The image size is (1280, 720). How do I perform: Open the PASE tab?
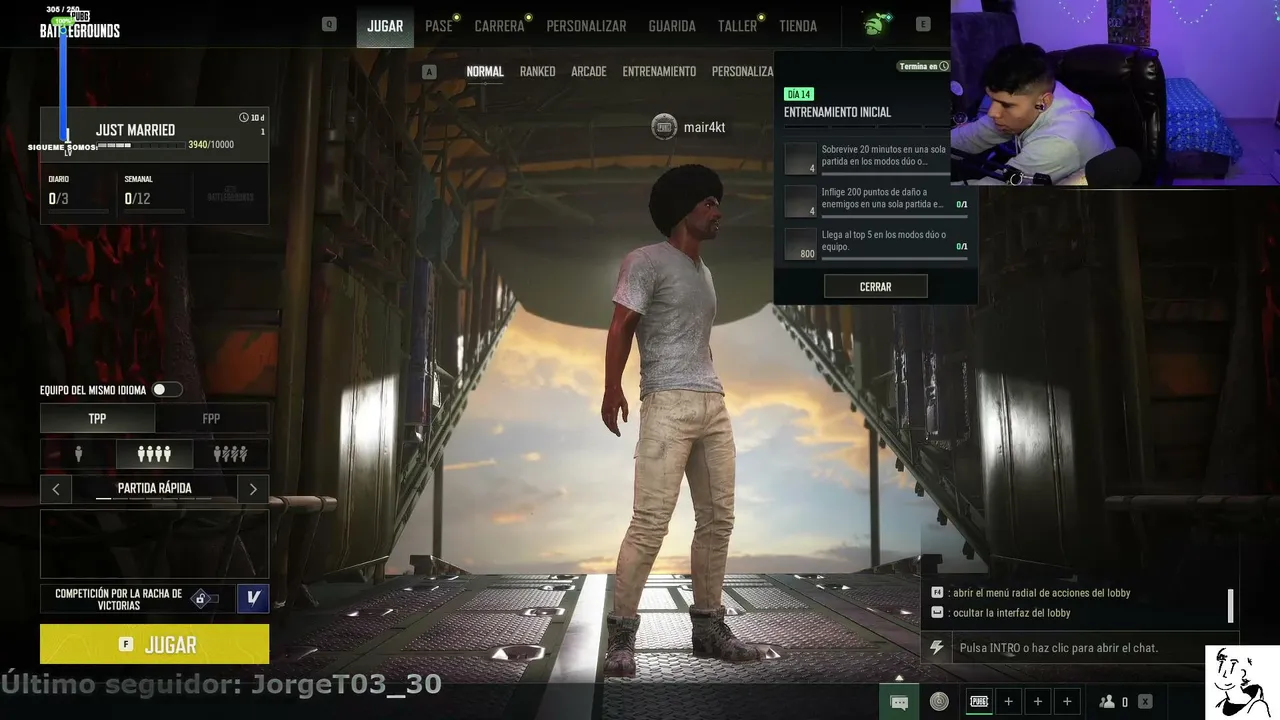click(439, 26)
